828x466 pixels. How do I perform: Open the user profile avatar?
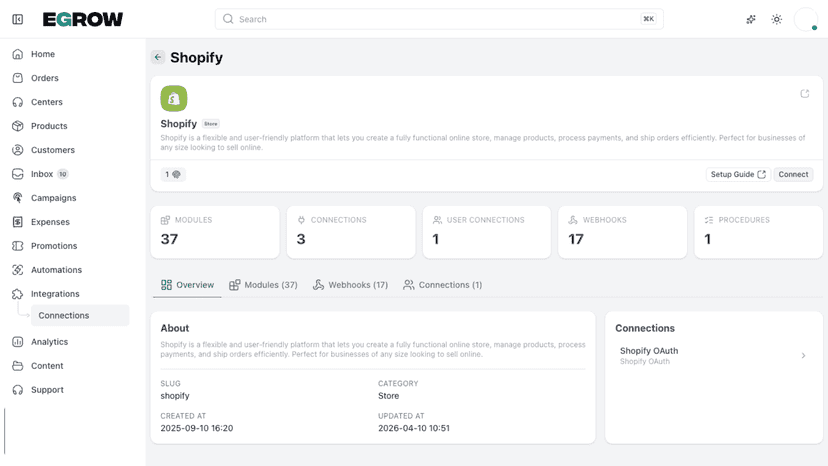click(806, 20)
